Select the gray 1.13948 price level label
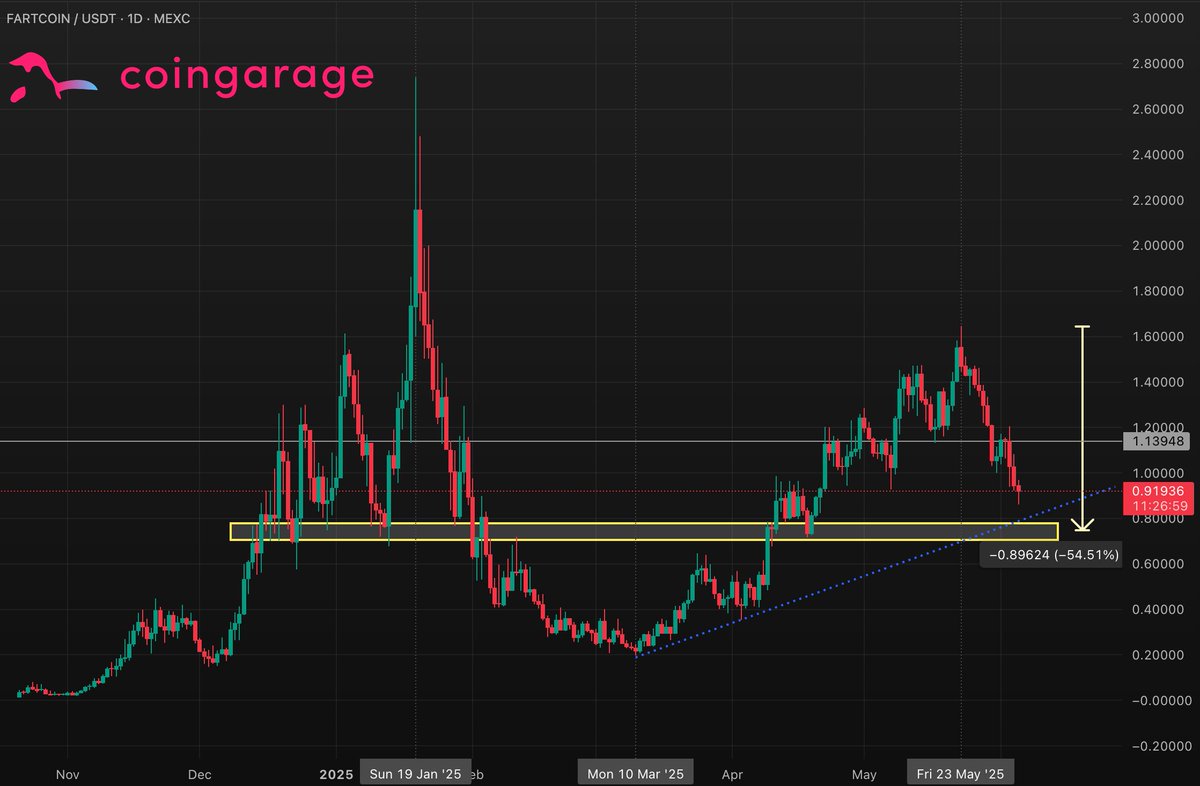 tap(1160, 441)
